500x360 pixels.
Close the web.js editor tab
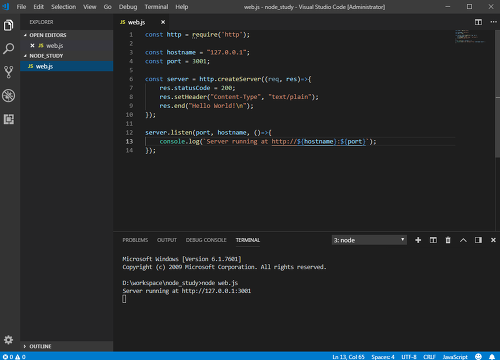pyautogui.click(x=163, y=22)
